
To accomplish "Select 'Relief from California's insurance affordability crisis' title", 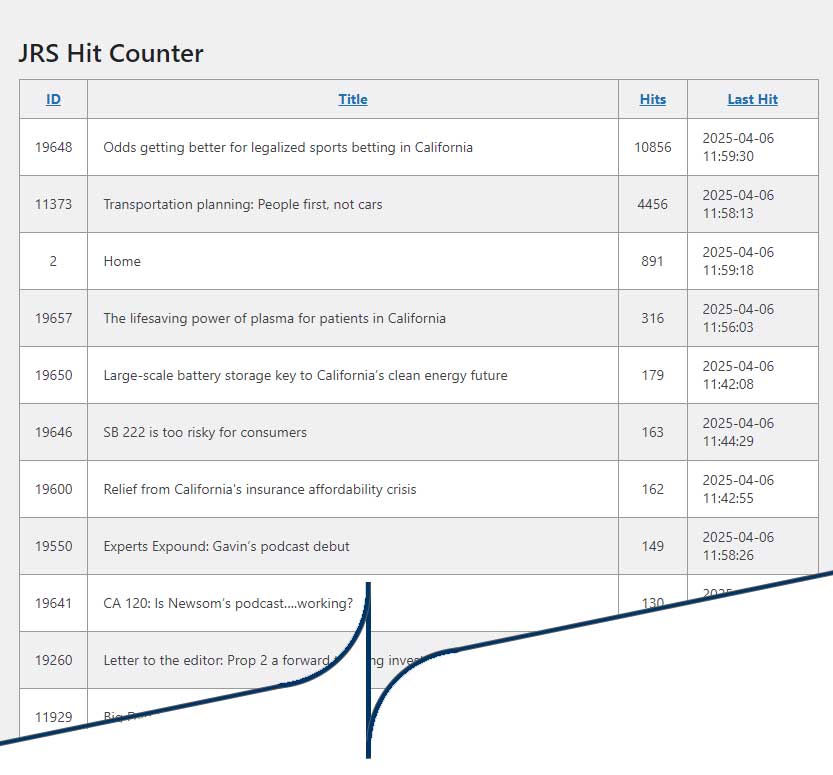I will (260, 489).
